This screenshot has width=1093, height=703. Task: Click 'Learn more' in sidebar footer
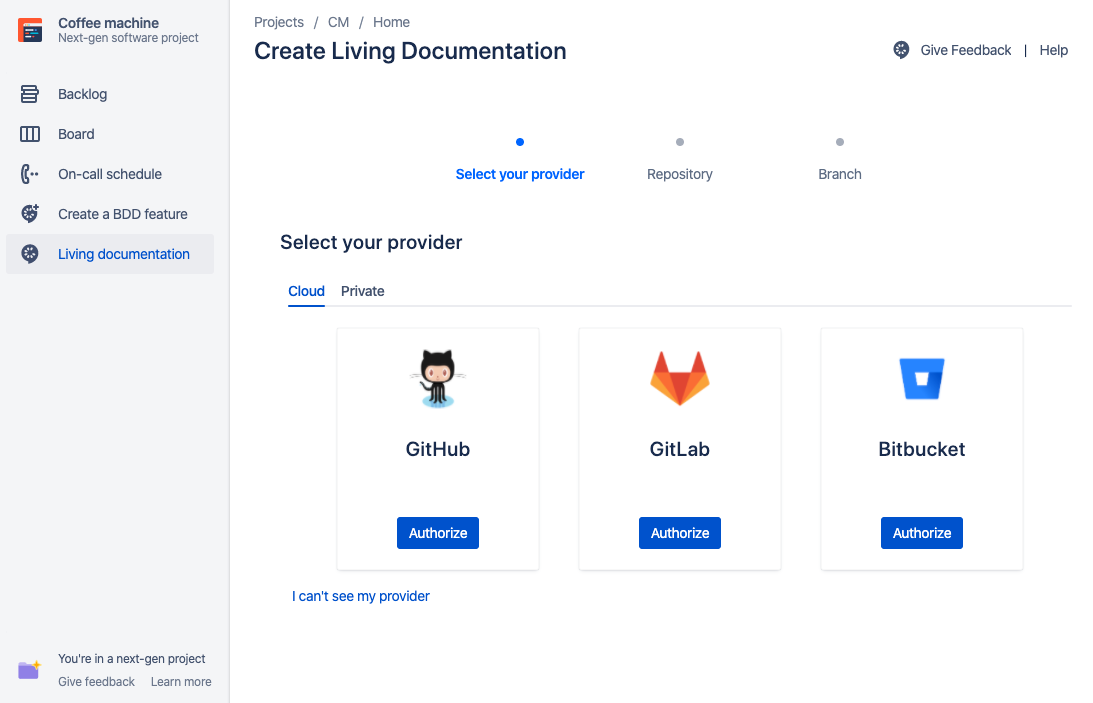[181, 681]
